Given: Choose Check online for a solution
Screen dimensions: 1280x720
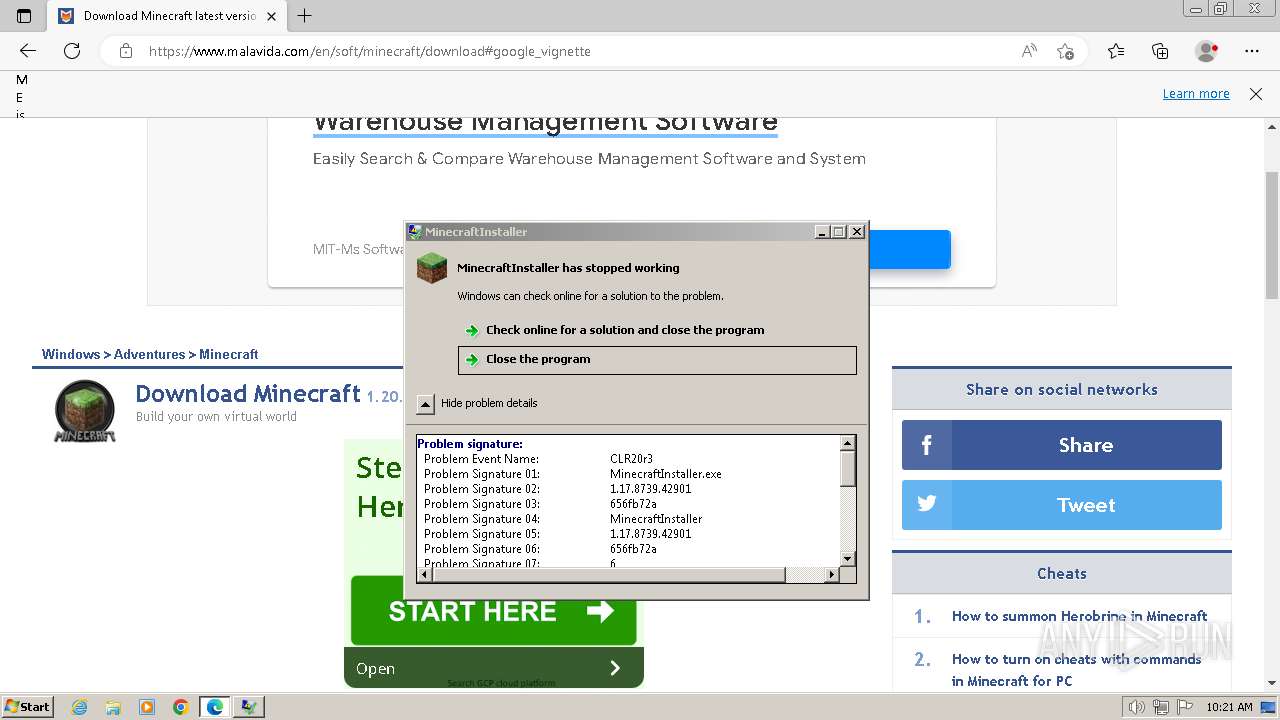Looking at the screenshot, I should tap(625, 330).
